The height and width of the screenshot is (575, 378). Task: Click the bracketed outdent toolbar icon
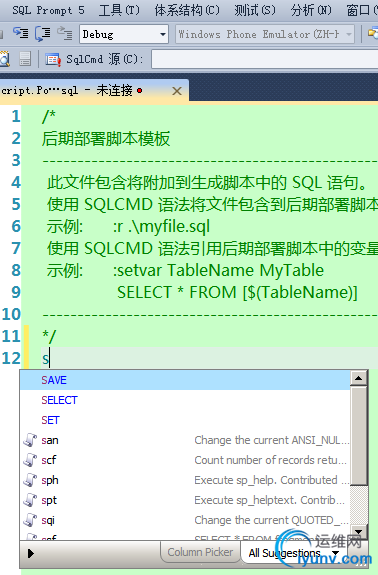click(43, 34)
